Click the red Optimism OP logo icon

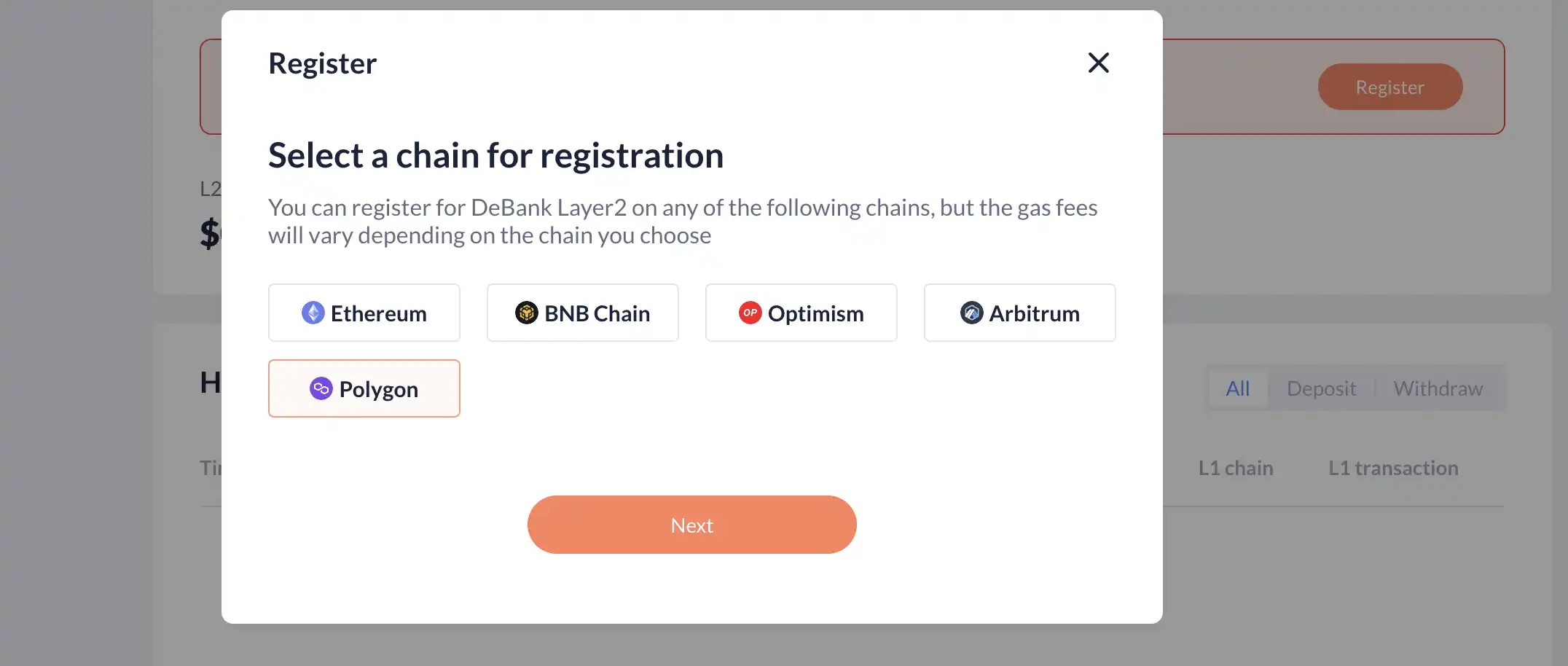tap(750, 313)
